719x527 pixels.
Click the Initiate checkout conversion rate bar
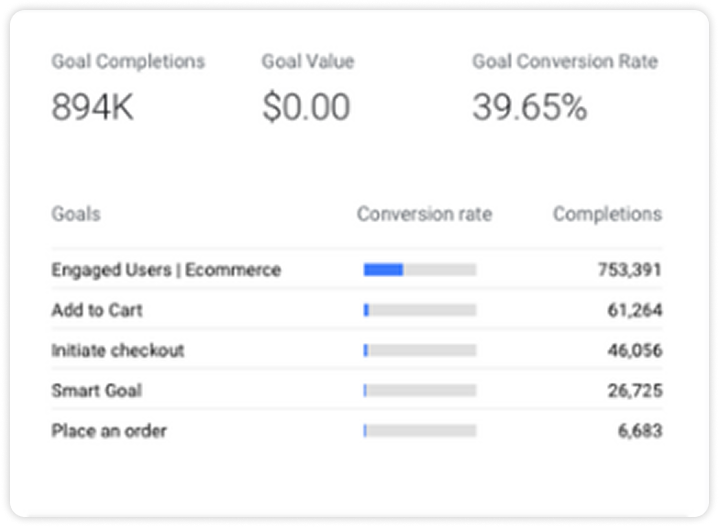pos(420,351)
